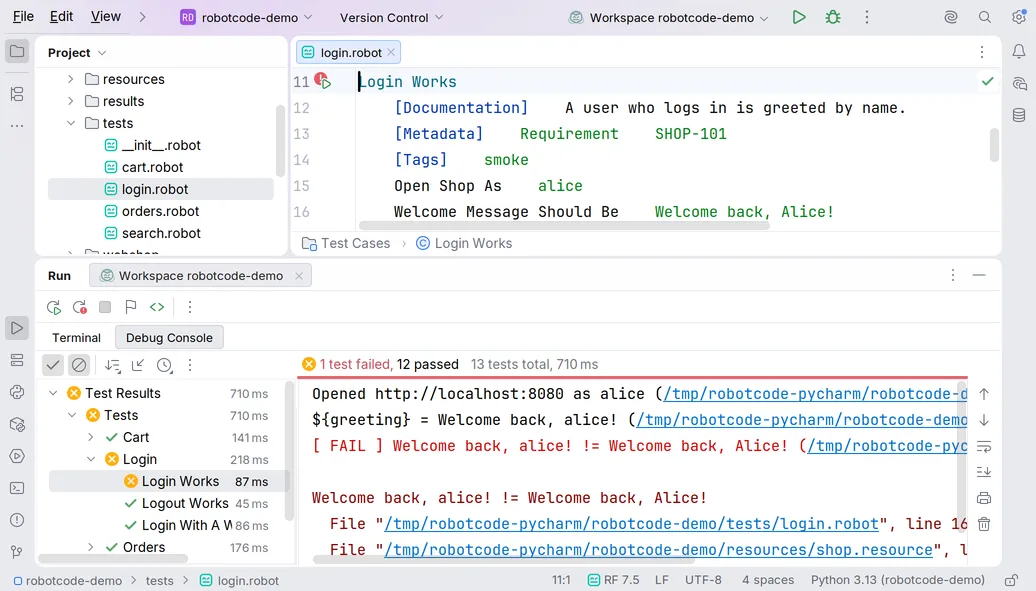Open the Database tool window icon
This screenshot has width=1036, height=591.
1019,115
